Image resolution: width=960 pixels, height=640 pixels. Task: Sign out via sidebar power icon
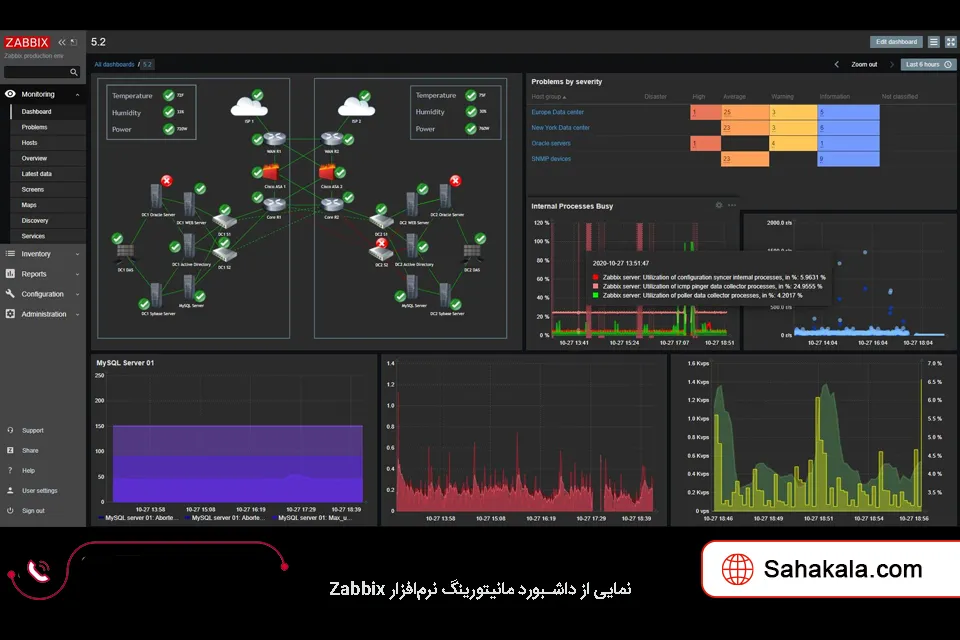point(10,511)
